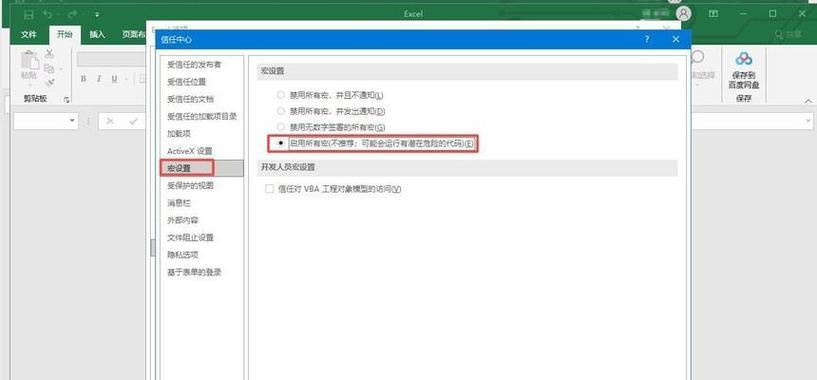This screenshot has width=817, height=380.
Task: Click the Excel Options dialog scrollbar thumb
Action: pyautogui.click(x=153, y=248)
